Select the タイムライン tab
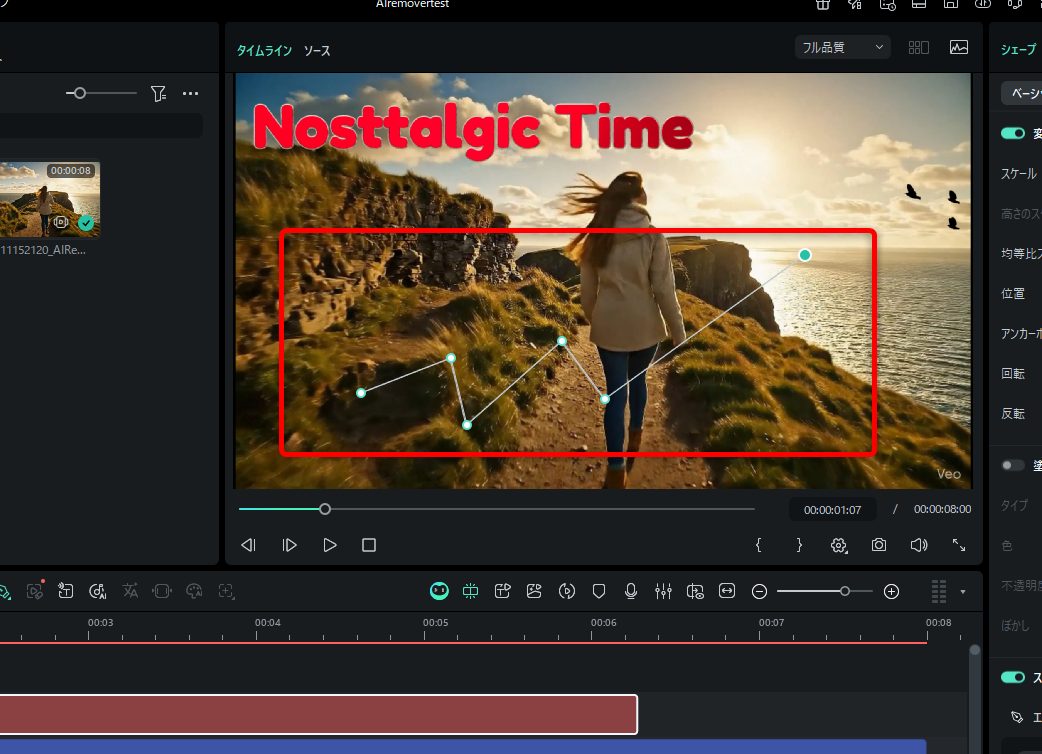Viewport: 1042px width, 754px height. [264, 50]
